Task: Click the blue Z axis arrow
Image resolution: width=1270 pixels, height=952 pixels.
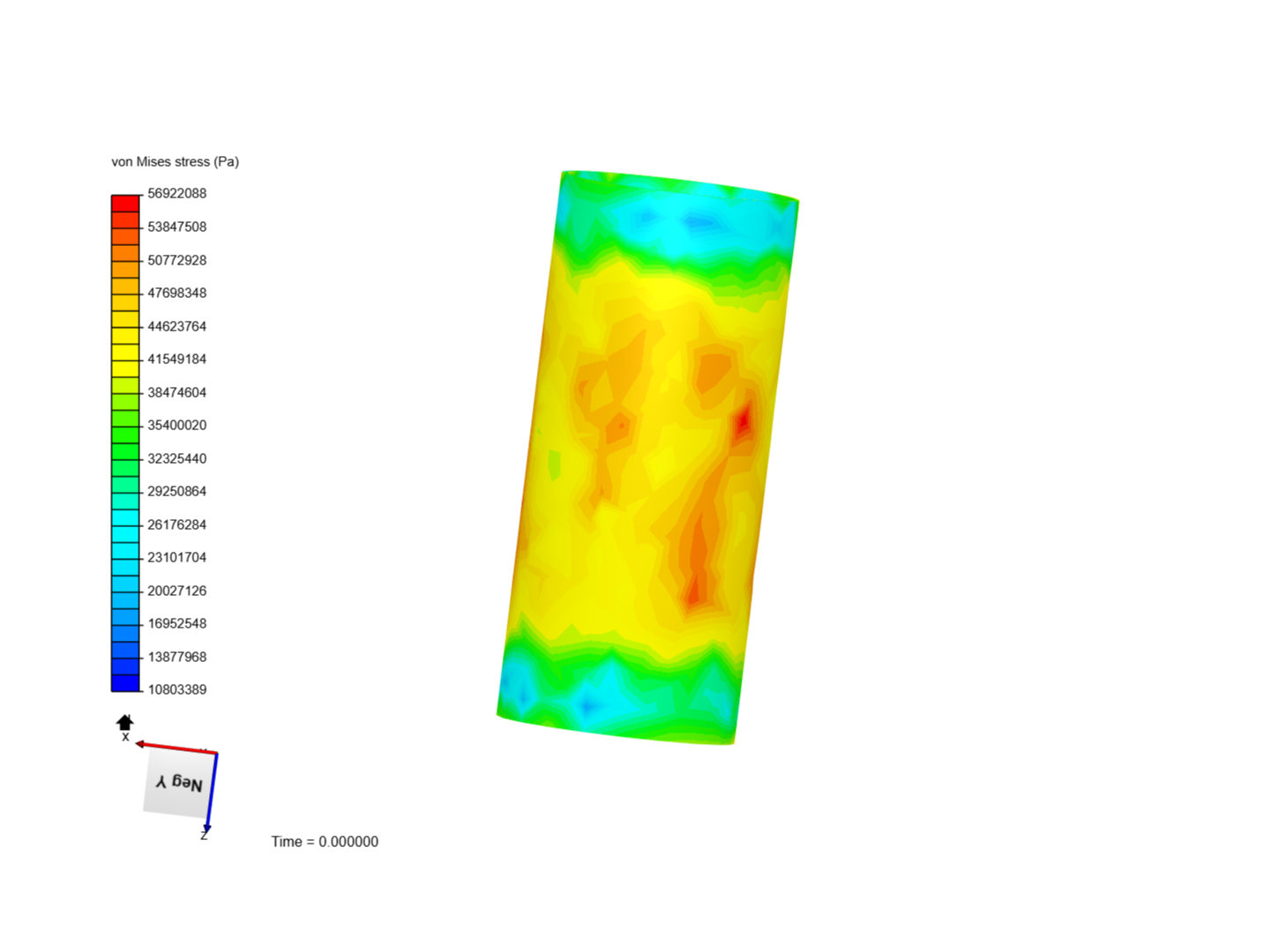Action: [212, 792]
